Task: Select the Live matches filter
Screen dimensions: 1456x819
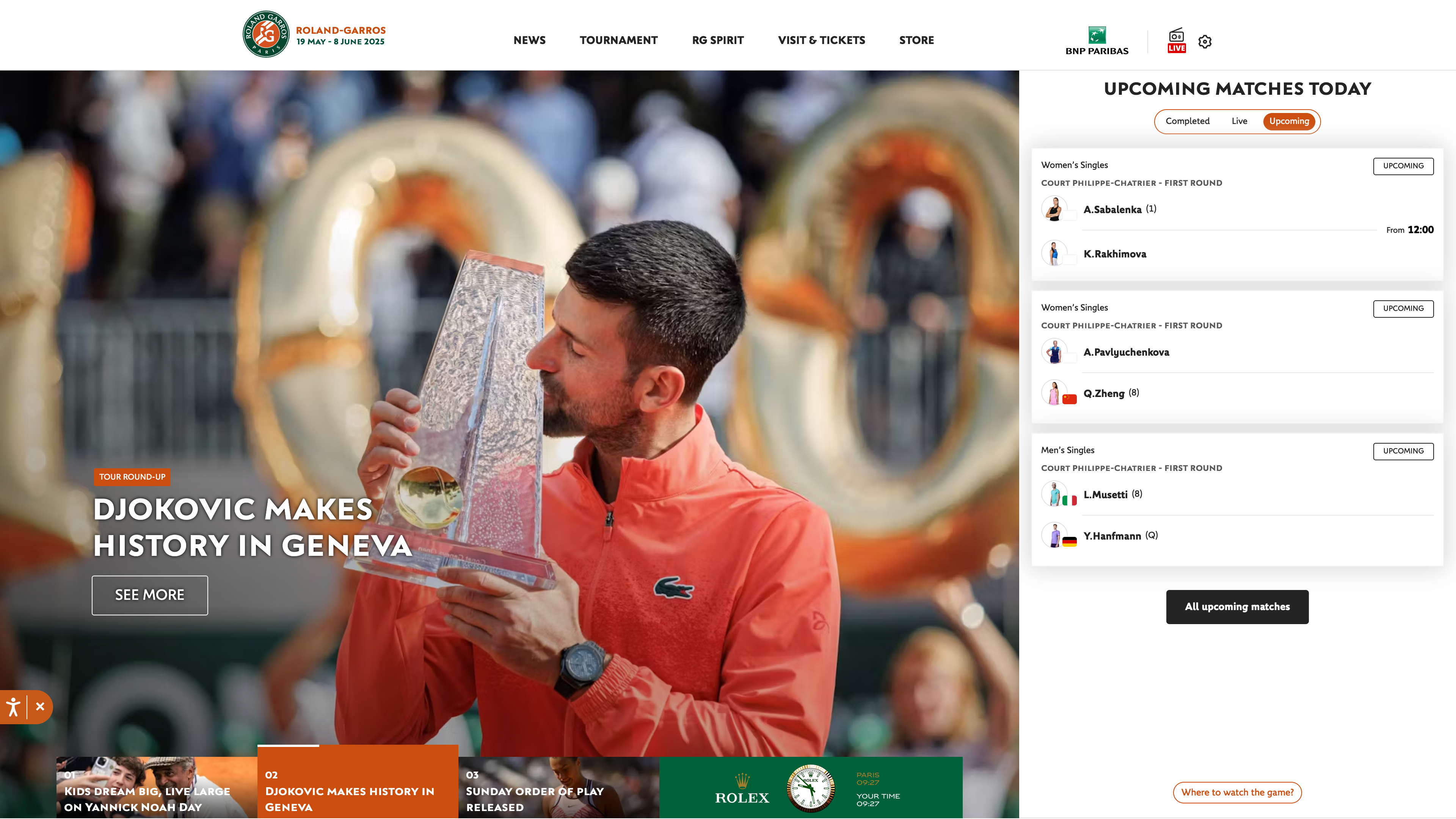Action: pos(1239,121)
